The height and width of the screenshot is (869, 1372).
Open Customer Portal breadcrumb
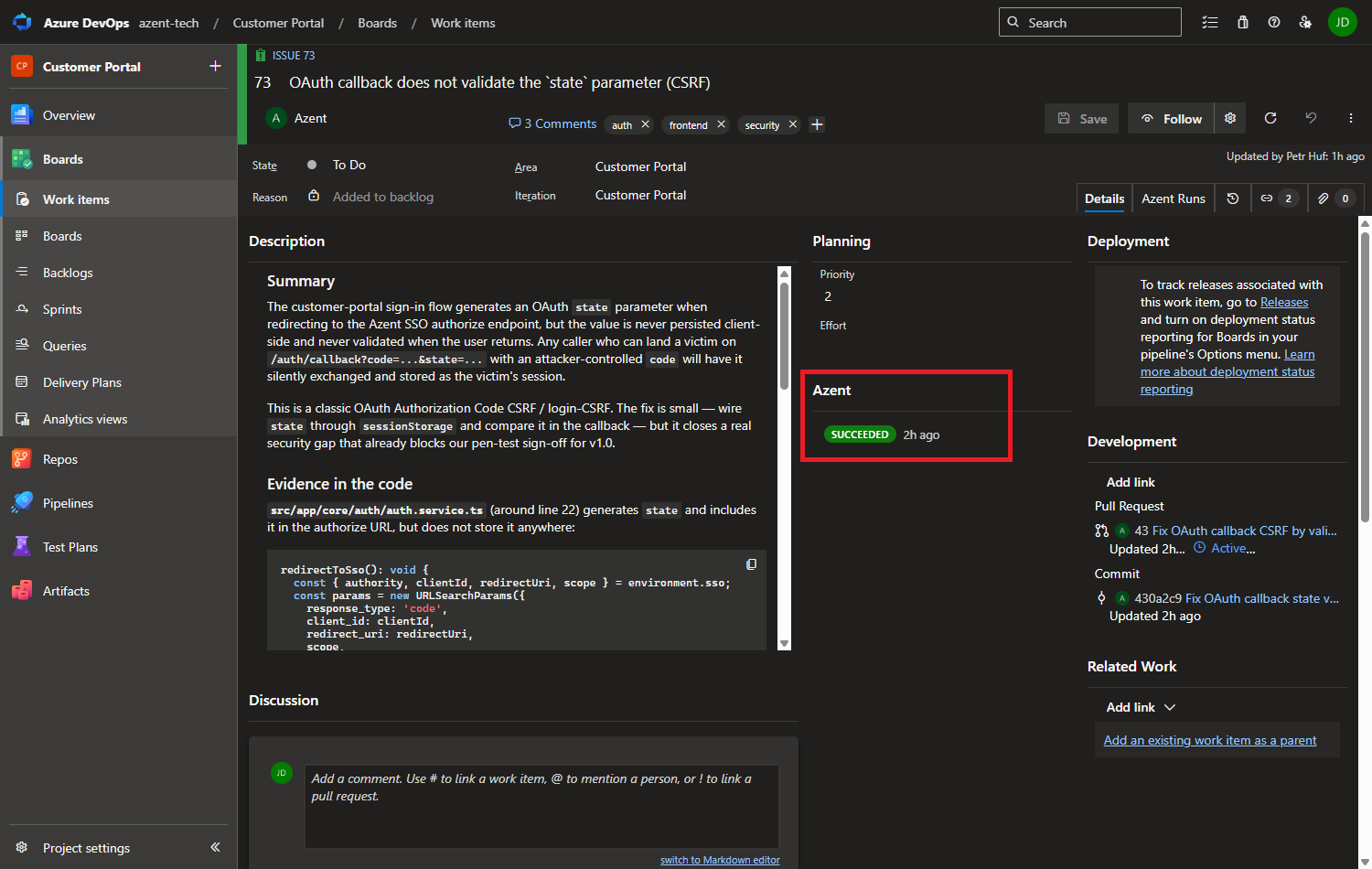point(278,23)
